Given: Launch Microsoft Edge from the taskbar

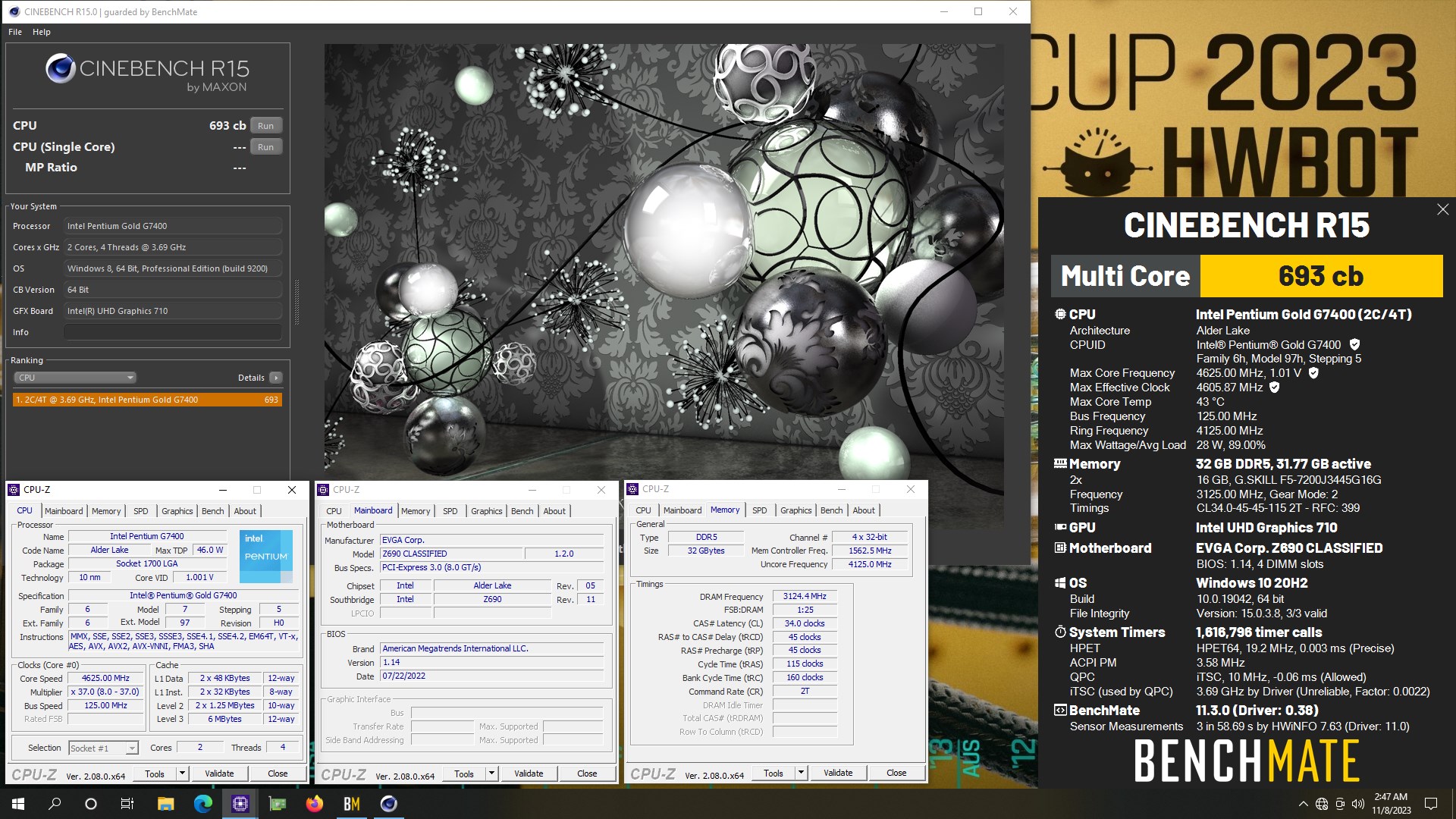Looking at the screenshot, I should coord(202,804).
